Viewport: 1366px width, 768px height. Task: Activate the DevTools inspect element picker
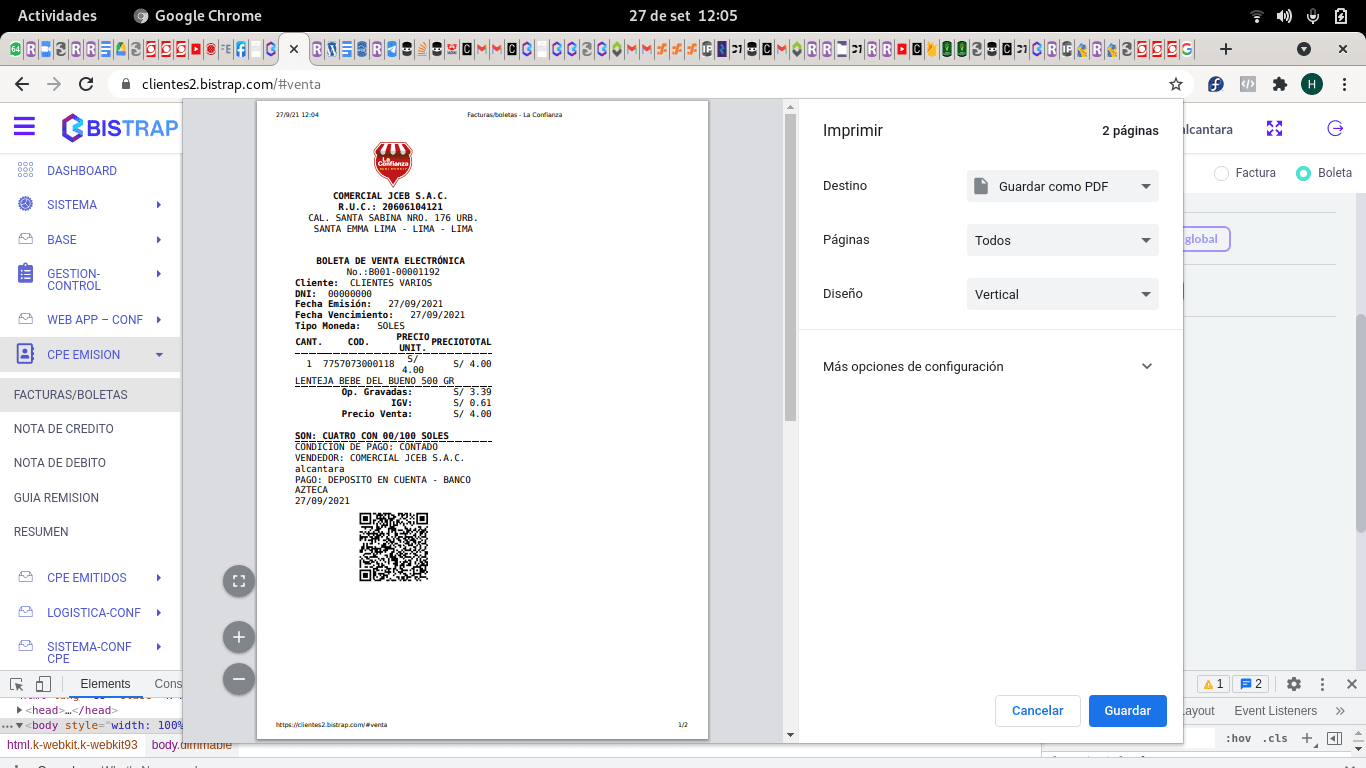click(x=17, y=684)
